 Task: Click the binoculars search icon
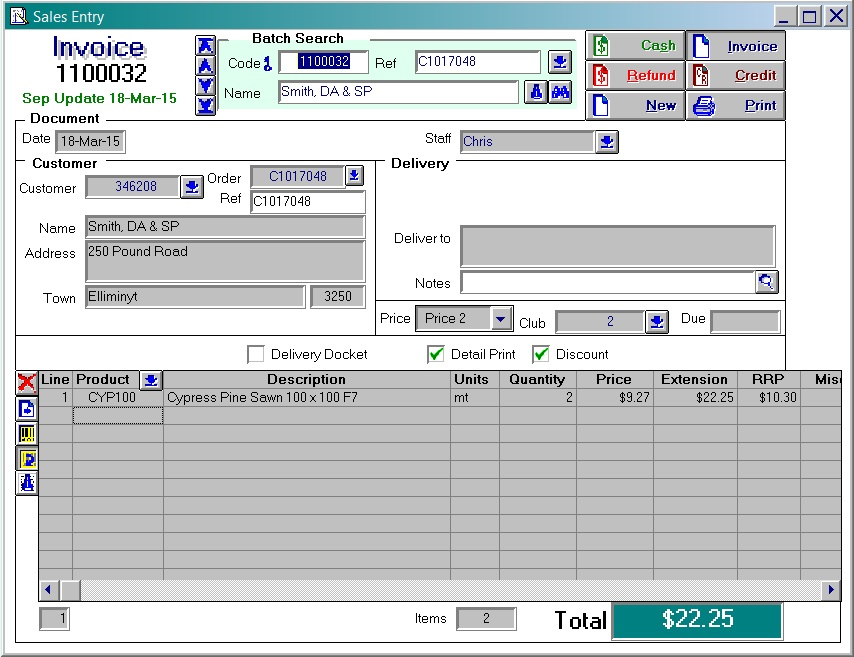coord(560,93)
